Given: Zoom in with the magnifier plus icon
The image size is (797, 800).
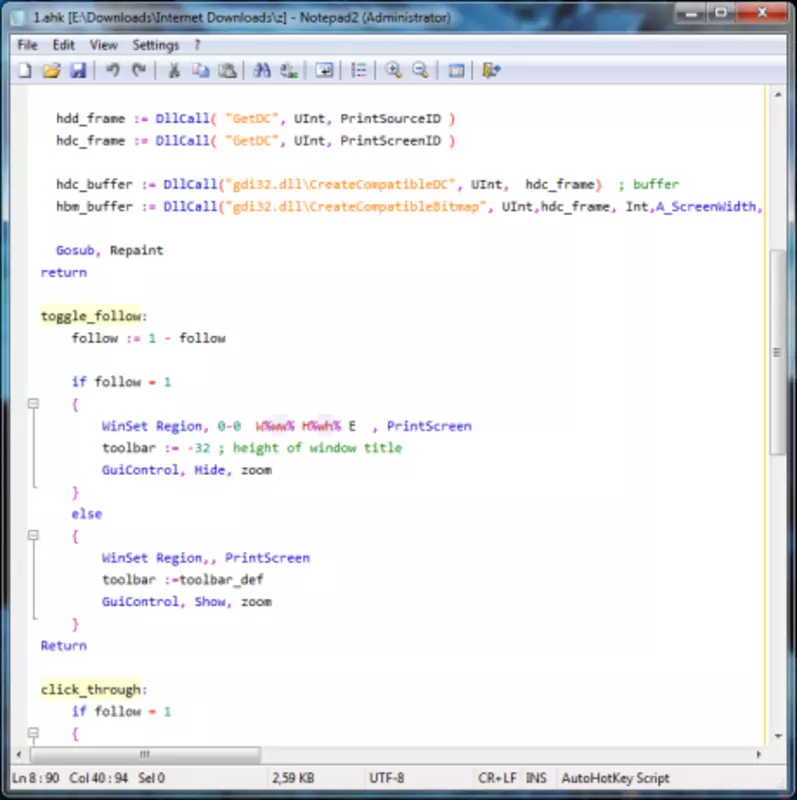Looking at the screenshot, I should [393, 70].
